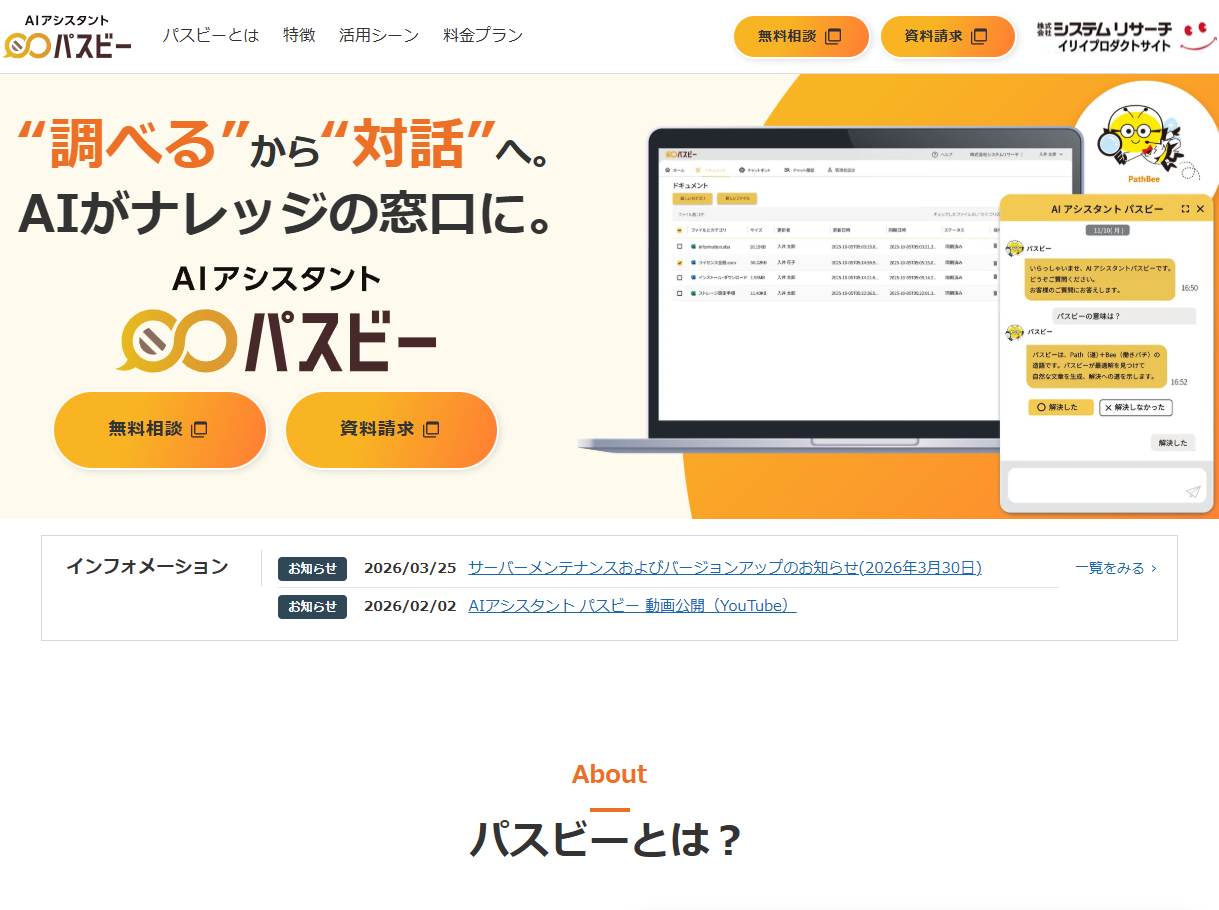Click the yellow 解決した button with circle
The image size is (1219, 910).
[x=1061, y=407]
